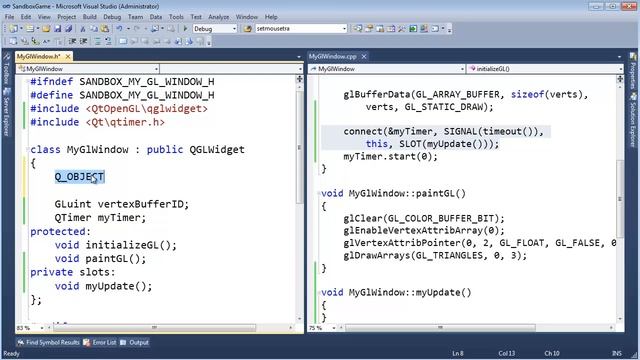This screenshot has height=360, width=640.
Task: Open the header pane zoom percentage dropdown
Action: click(x=42, y=328)
